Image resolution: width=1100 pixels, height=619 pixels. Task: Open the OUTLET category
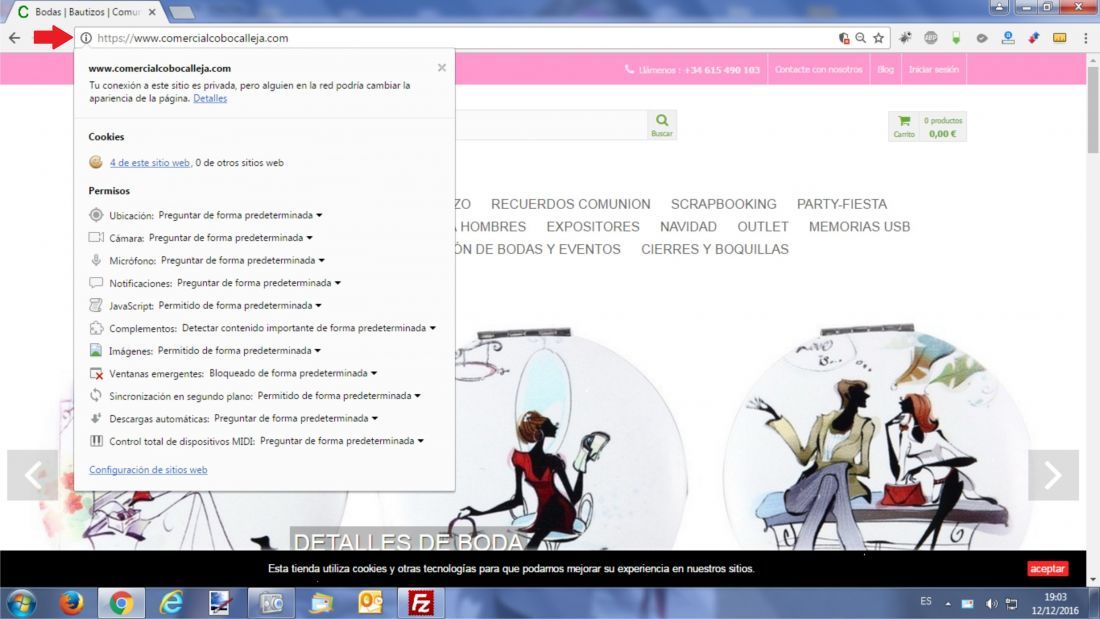[763, 227]
